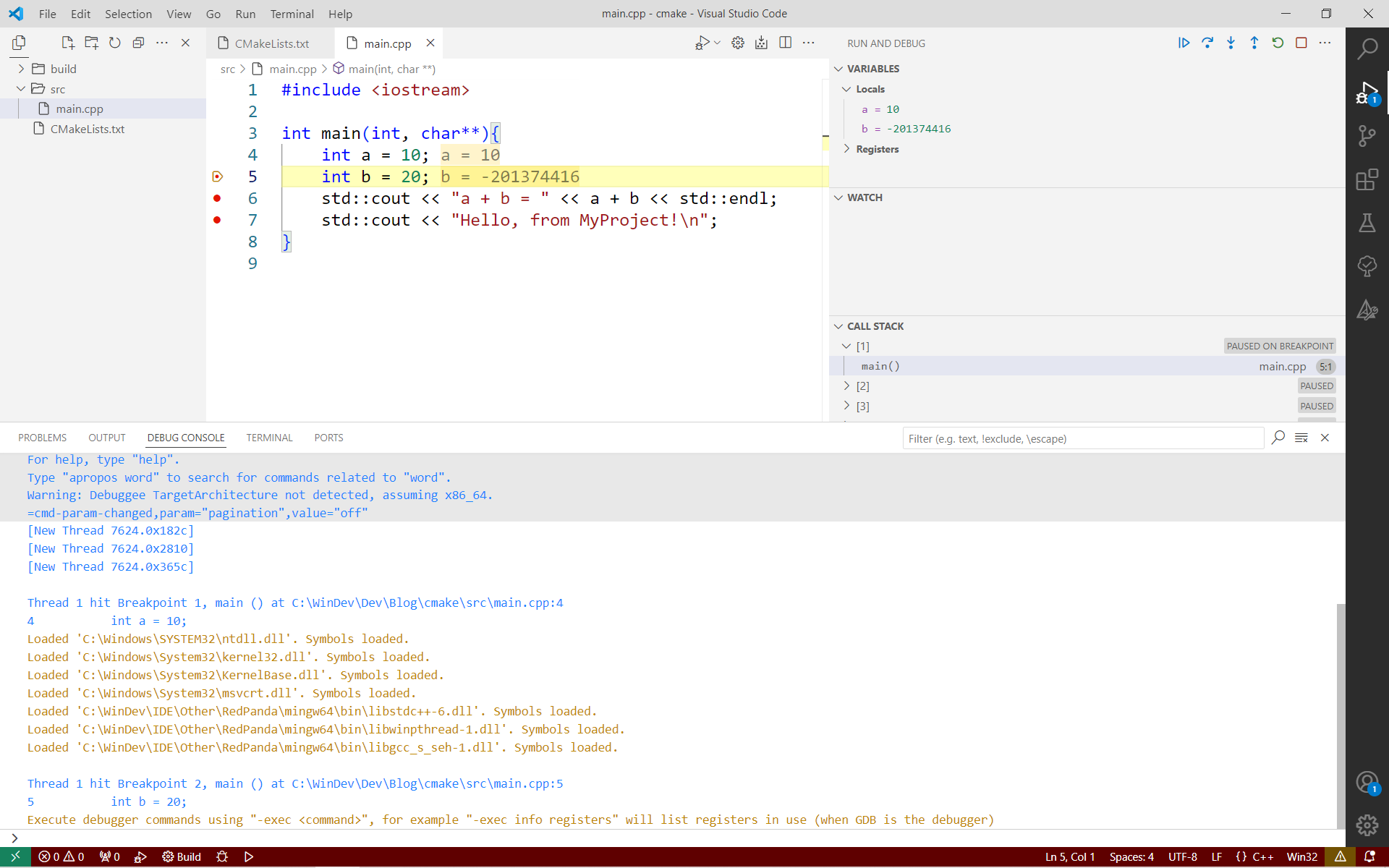Toggle word wrap in debug console

1301,438
